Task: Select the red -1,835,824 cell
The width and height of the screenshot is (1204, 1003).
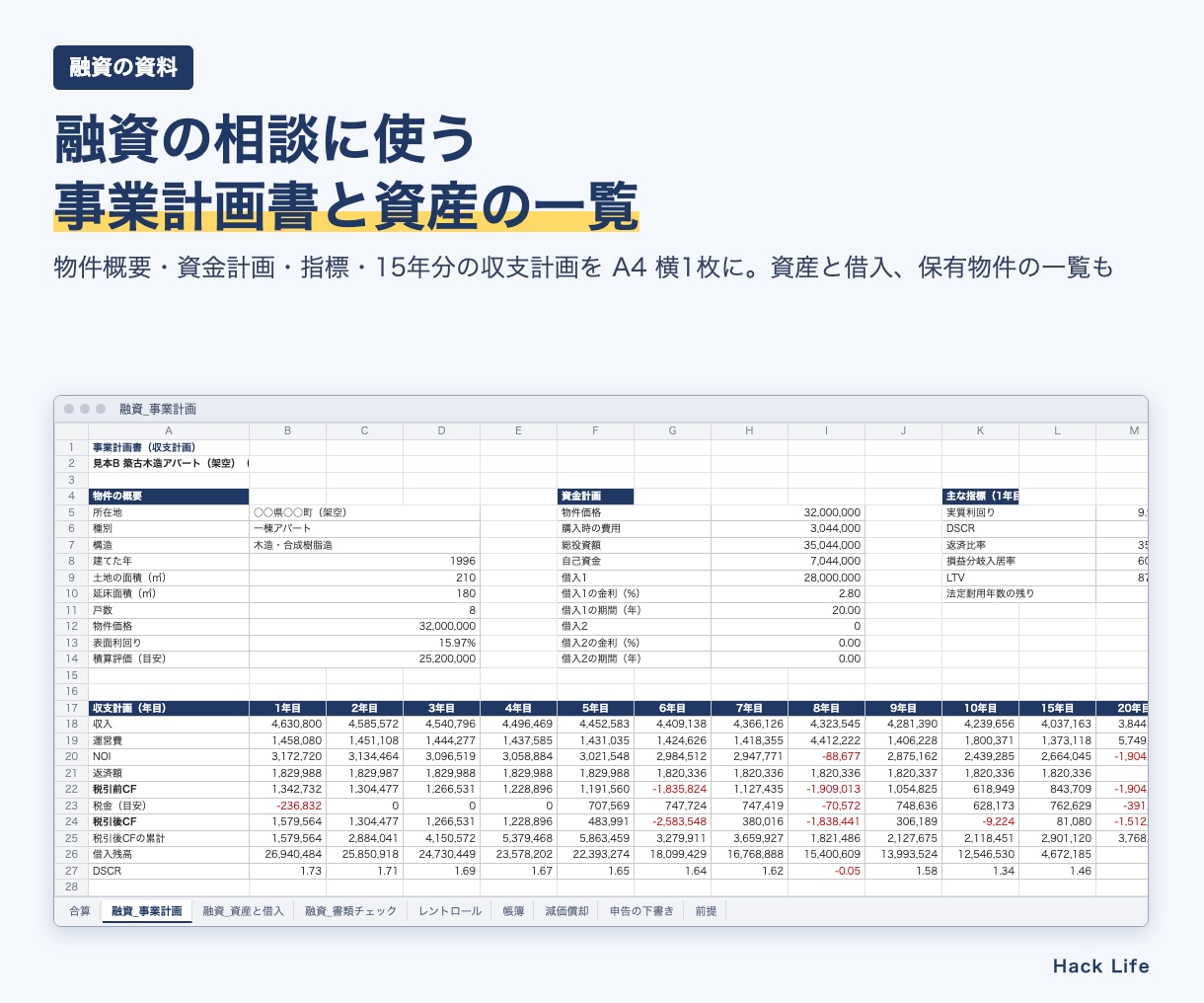Action: coord(672,789)
